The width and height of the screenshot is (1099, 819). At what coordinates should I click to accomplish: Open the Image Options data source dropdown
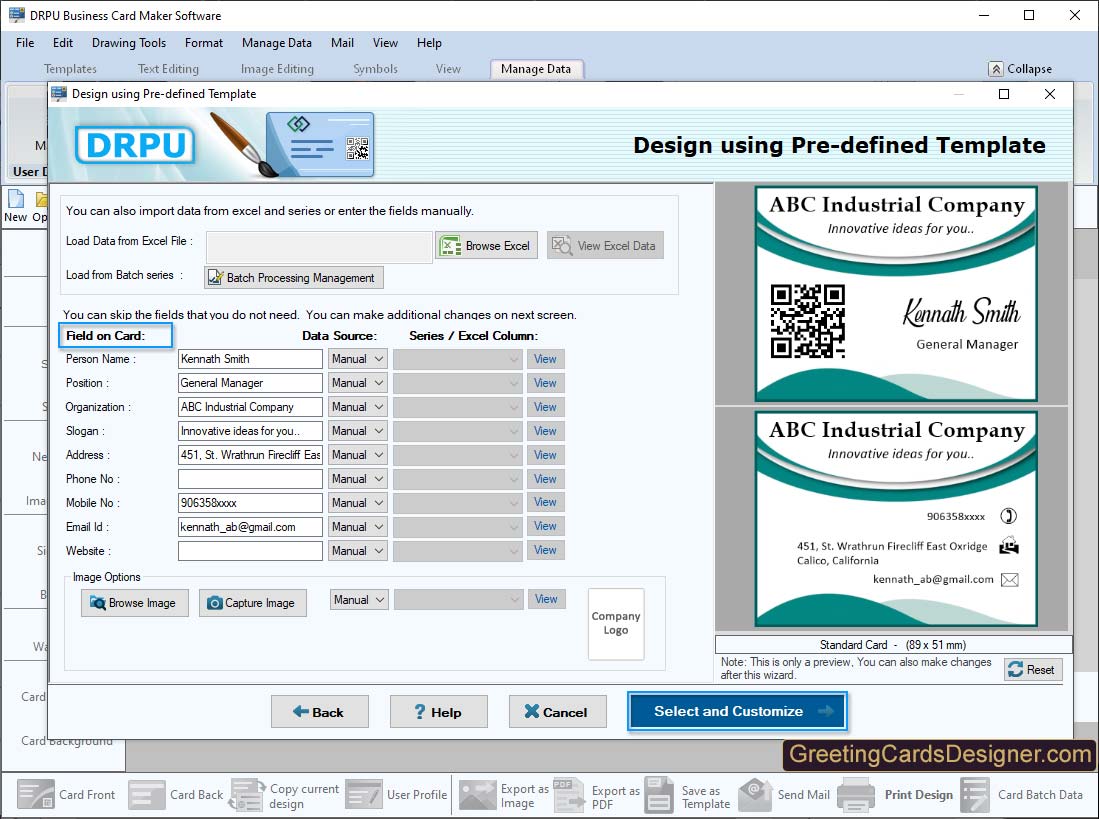[x=359, y=600]
